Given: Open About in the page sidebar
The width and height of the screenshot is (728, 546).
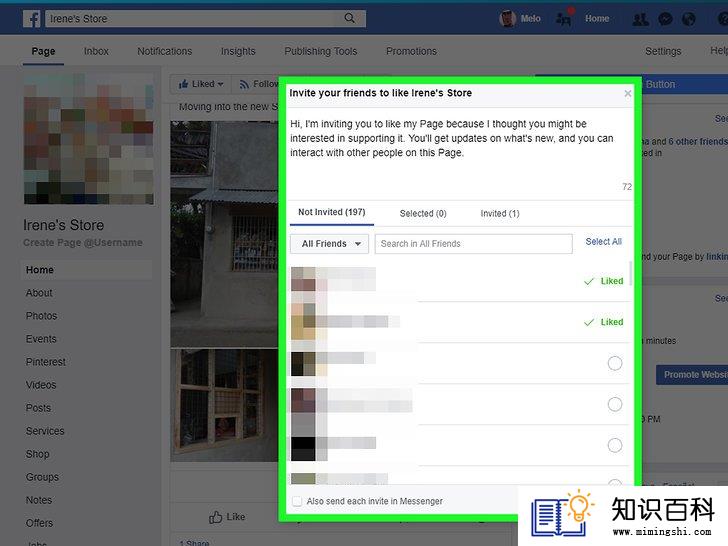Looking at the screenshot, I should [39, 293].
